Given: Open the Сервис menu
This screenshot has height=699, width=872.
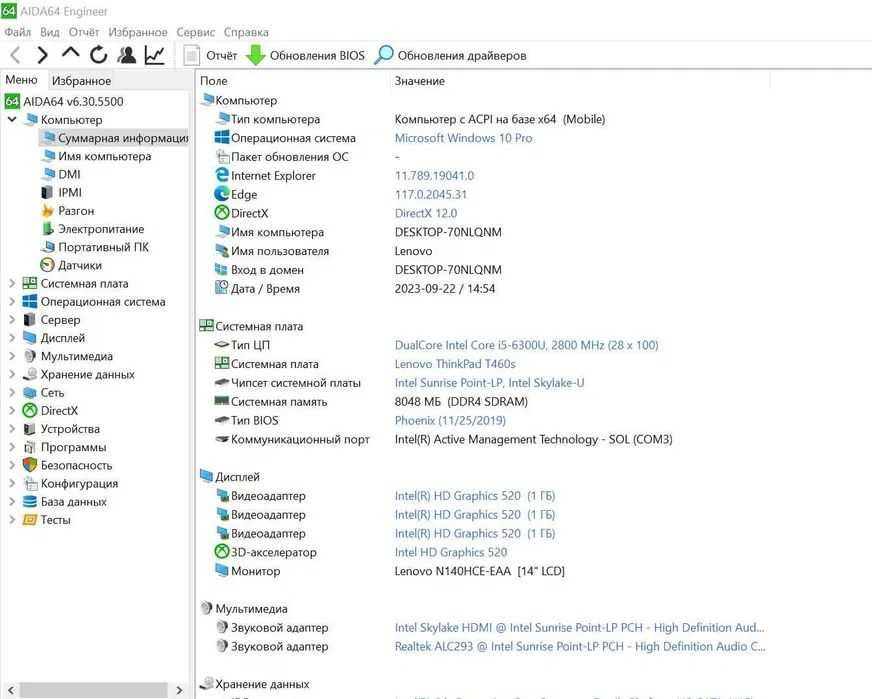Looking at the screenshot, I should [195, 32].
